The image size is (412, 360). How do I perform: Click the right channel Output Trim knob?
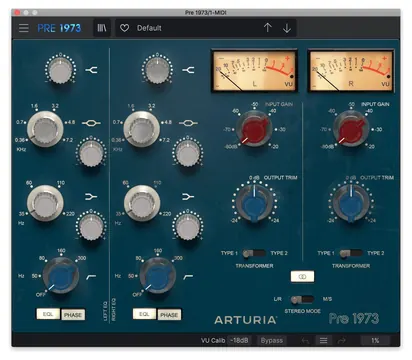[x=351, y=203]
